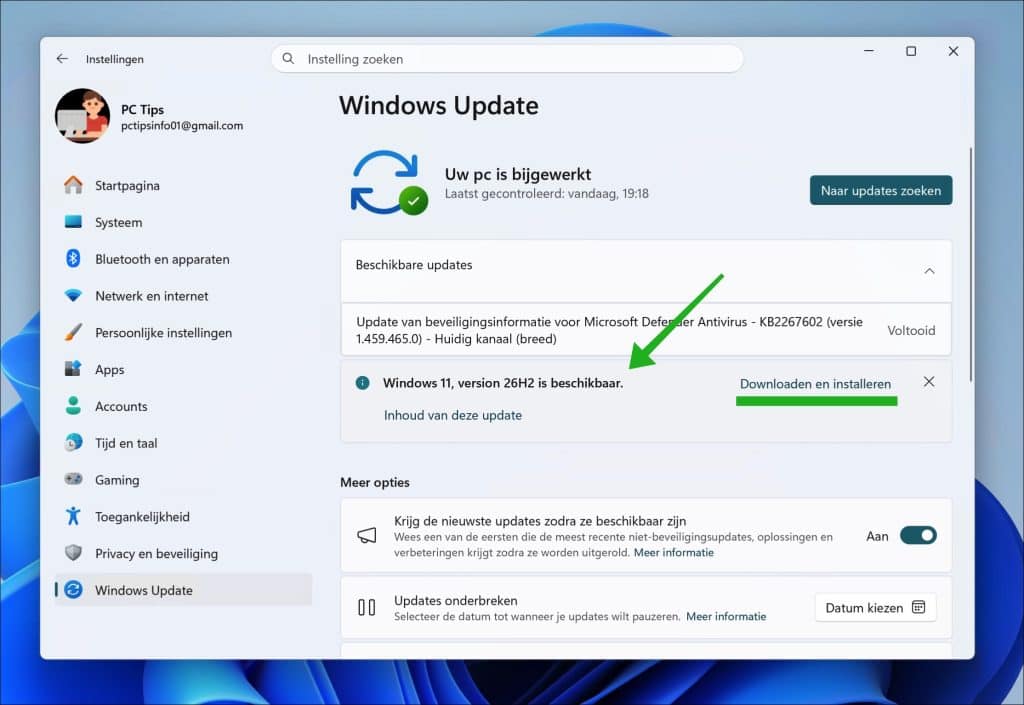The height and width of the screenshot is (705, 1024).
Task: Click the Toegankelijkheid figure icon
Action: pos(73,516)
